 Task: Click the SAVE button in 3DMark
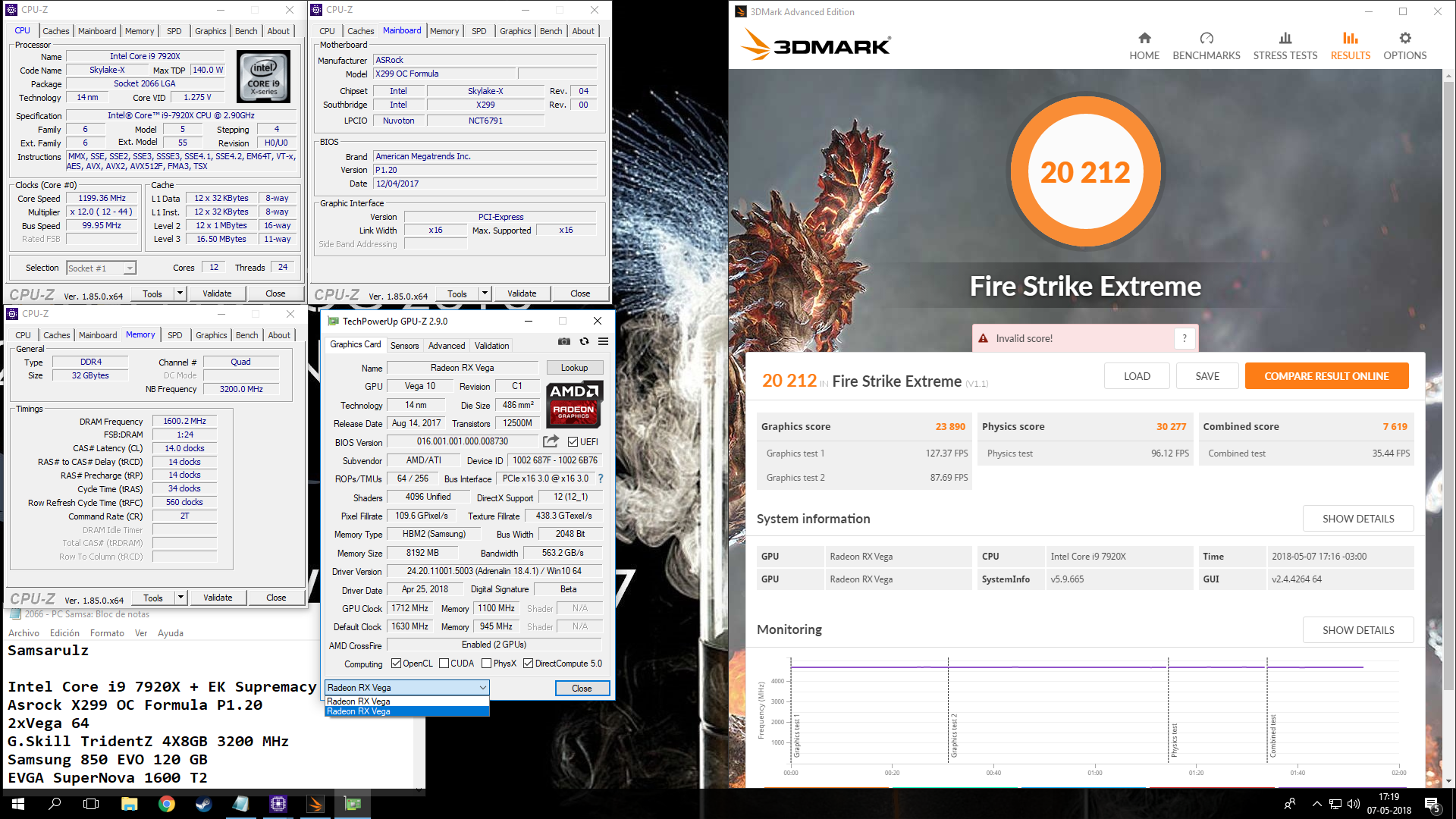pos(1207,376)
